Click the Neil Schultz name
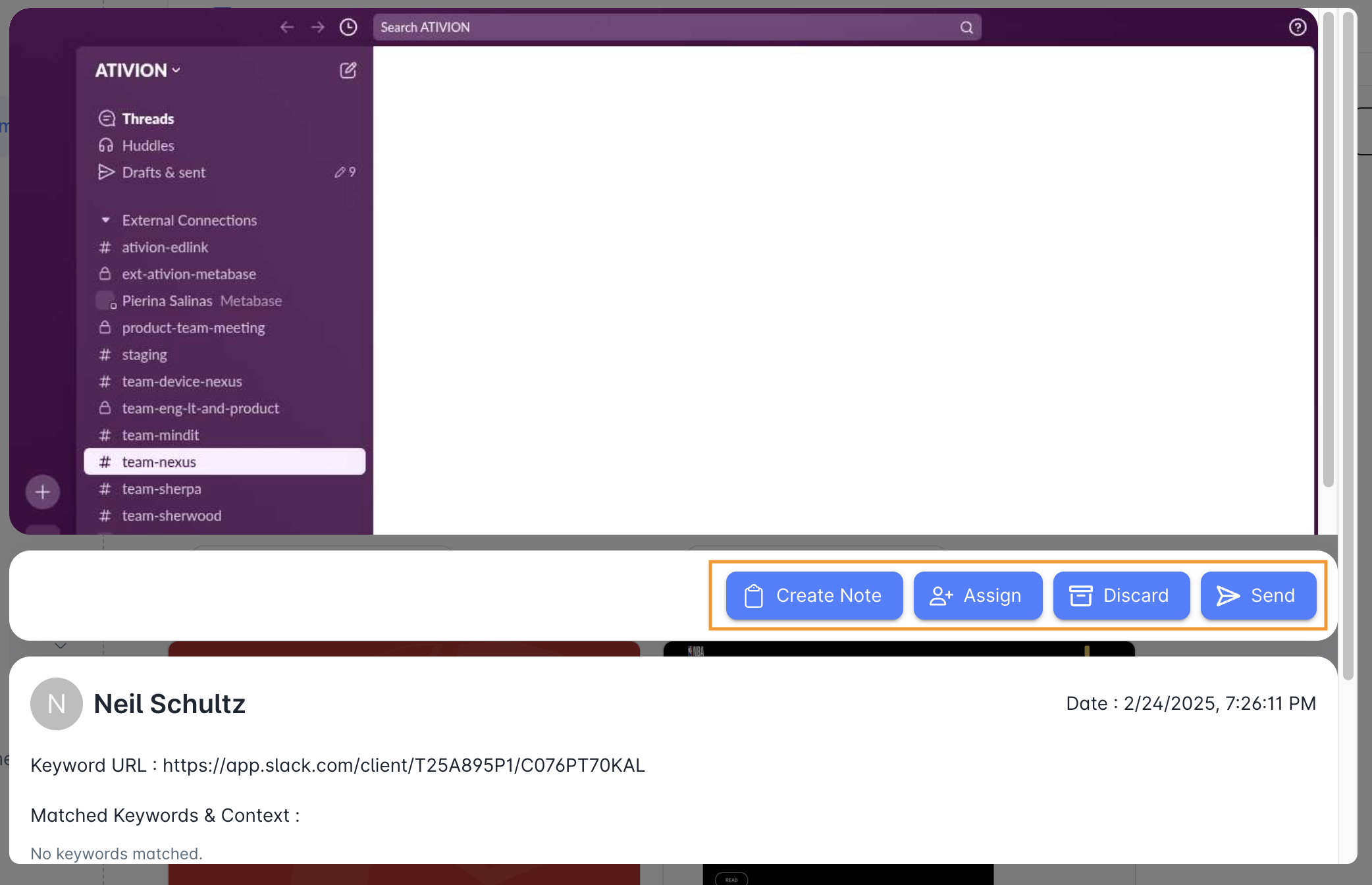The width and height of the screenshot is (1372, 885). (170, 704)
